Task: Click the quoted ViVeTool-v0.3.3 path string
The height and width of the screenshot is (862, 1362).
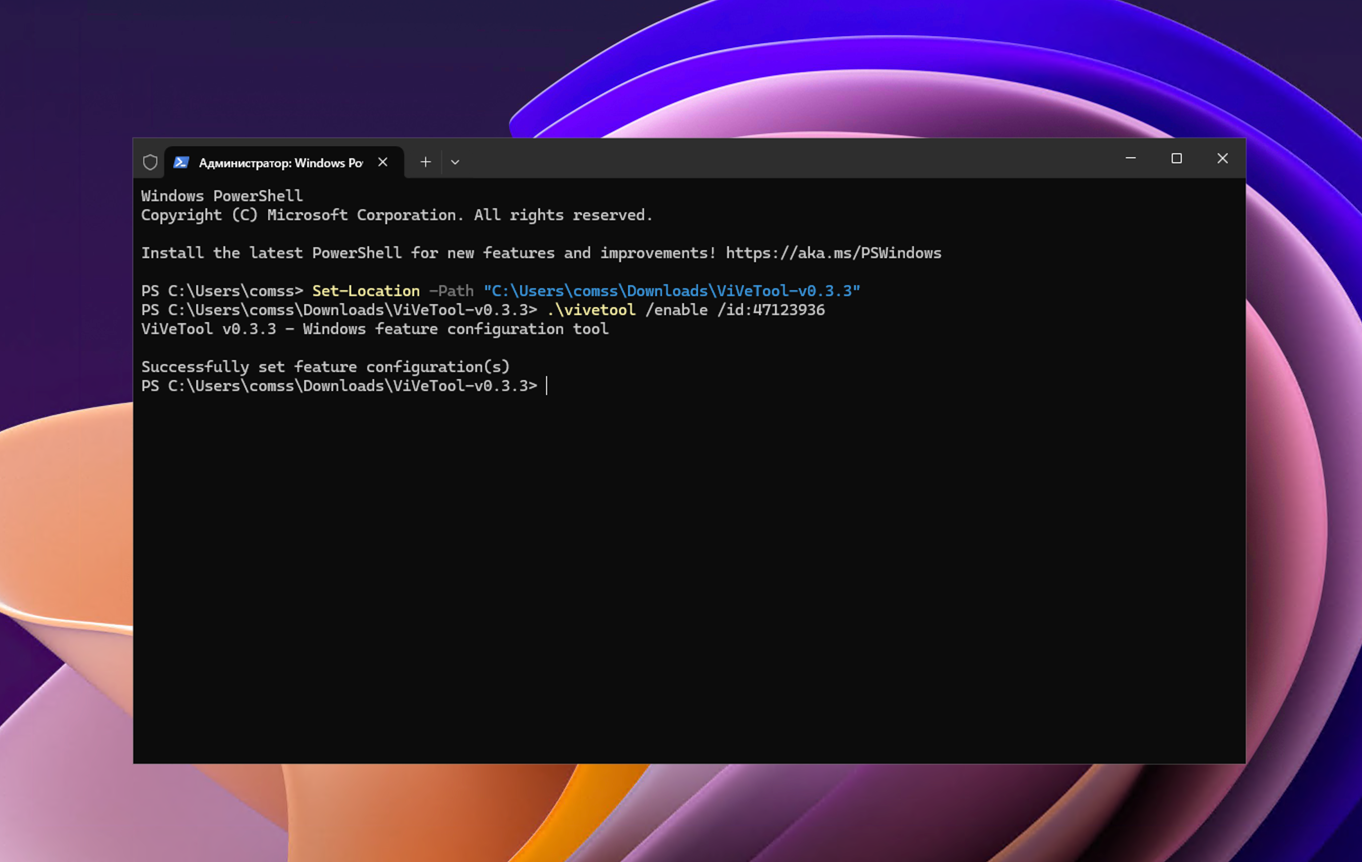Action: pos(672,291)
